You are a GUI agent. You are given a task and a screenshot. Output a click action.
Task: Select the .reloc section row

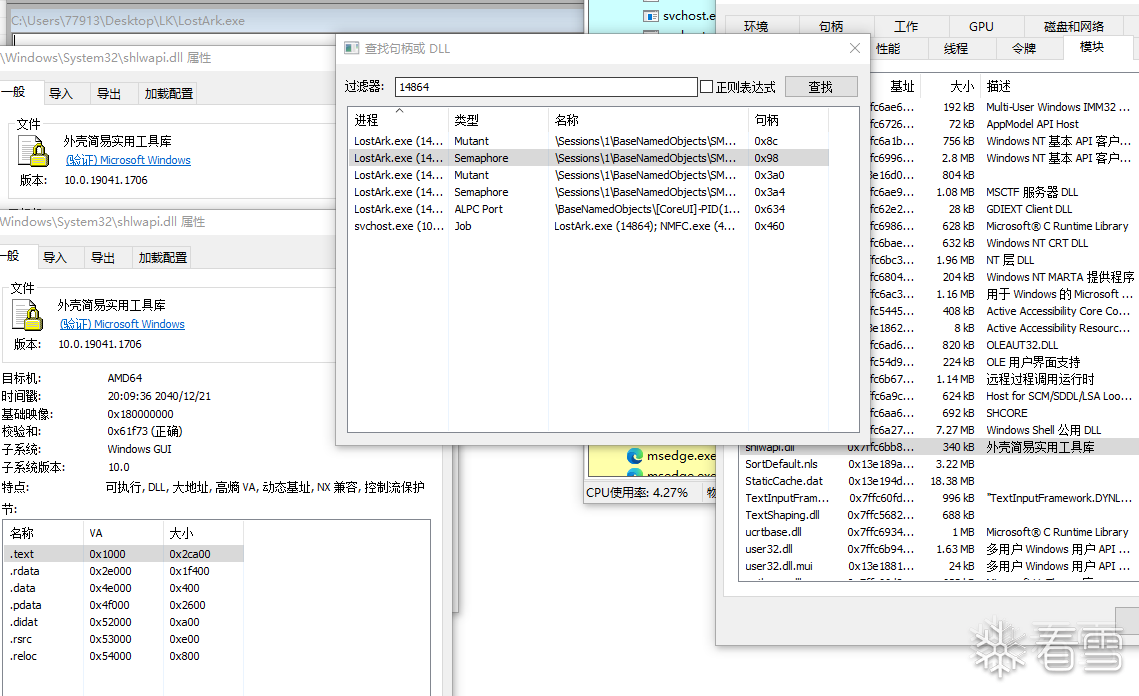coord(124,656)
